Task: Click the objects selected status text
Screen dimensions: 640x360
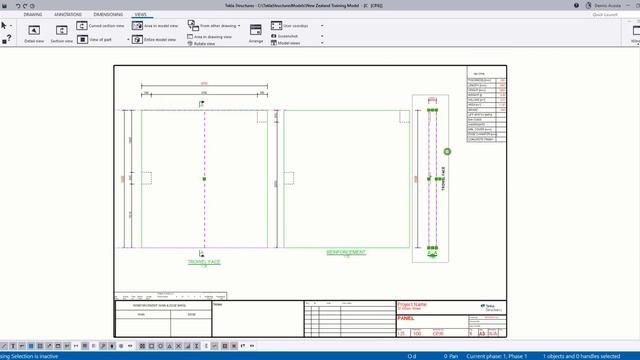Action: click(x=581, y=356)
